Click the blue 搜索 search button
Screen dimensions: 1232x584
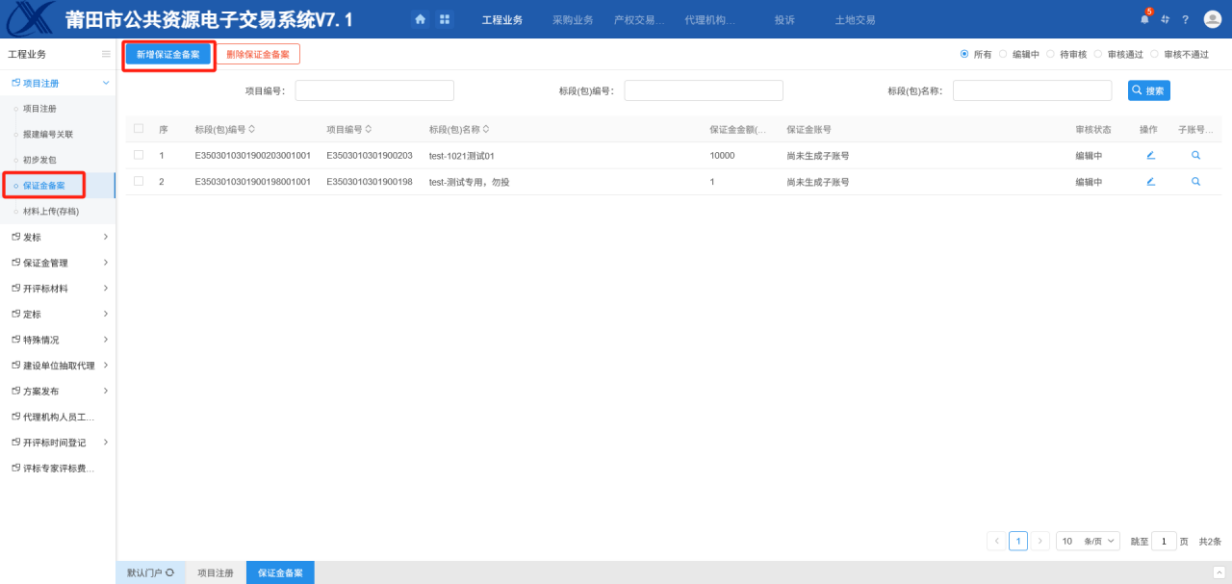1148,91
